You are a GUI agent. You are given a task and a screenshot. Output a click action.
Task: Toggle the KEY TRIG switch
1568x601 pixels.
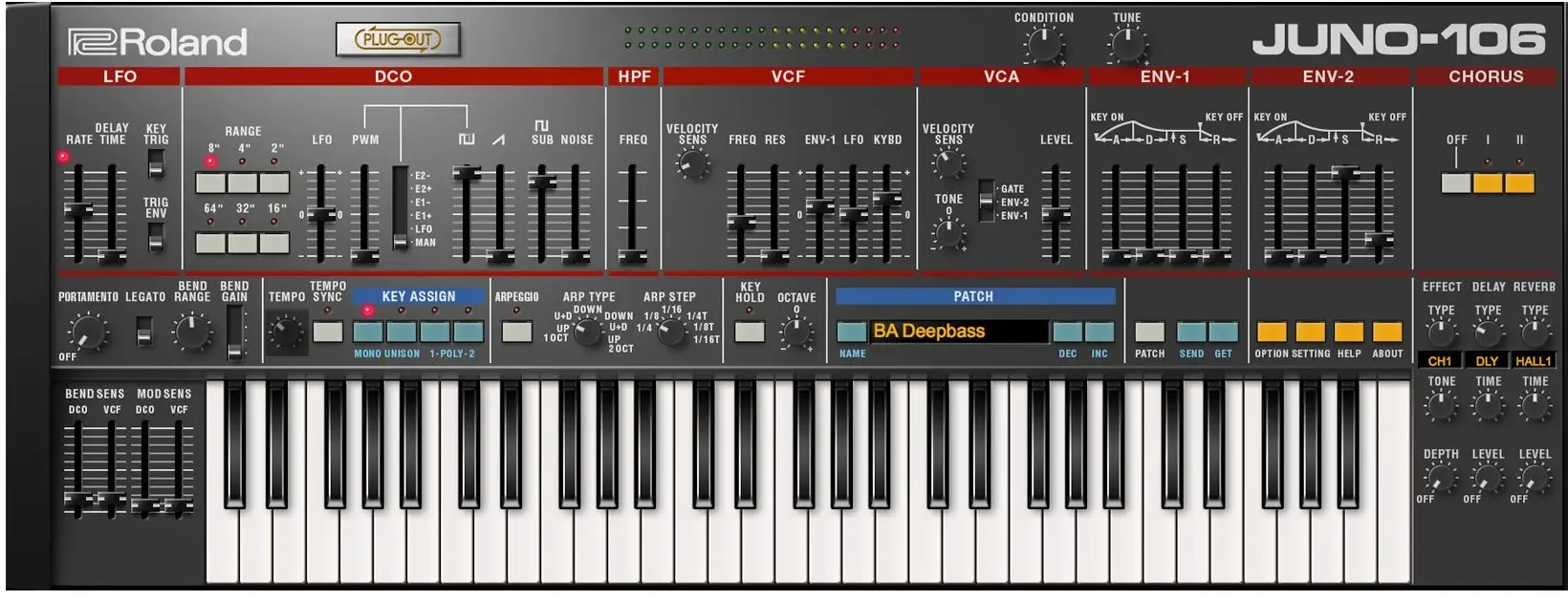[x=155, y=164]
